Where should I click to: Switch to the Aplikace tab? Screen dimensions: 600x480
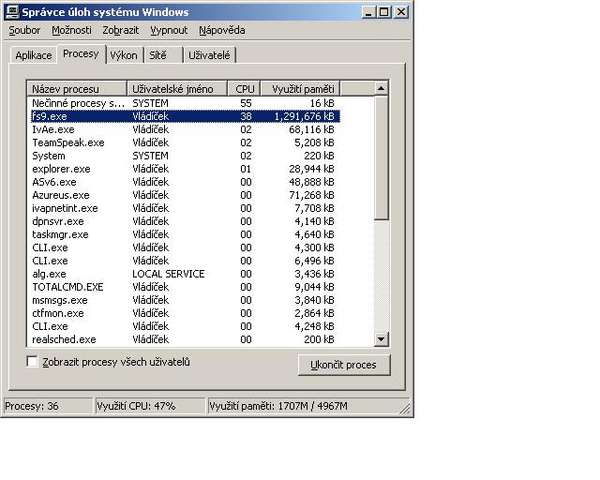[x=33, y=56]
